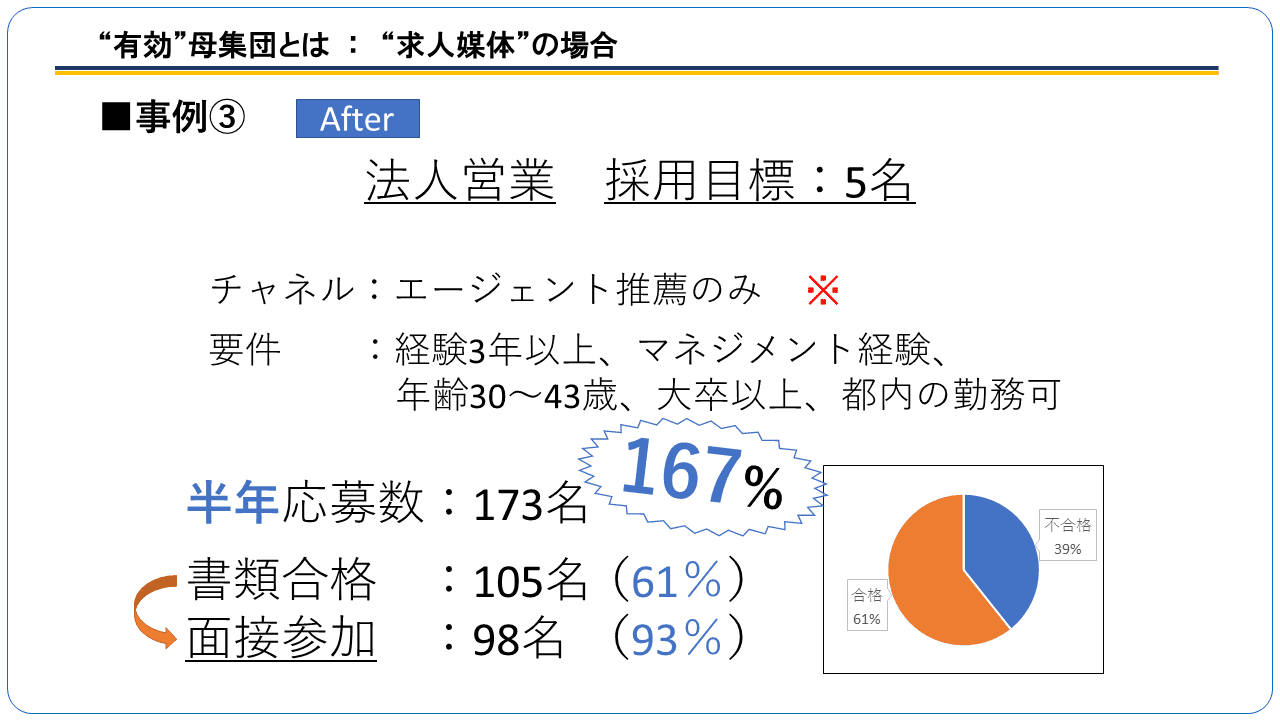This screenshot has width=1280, height=720.
Task: Click the 要件 requirements text line
Action: [x=634, y=373]
